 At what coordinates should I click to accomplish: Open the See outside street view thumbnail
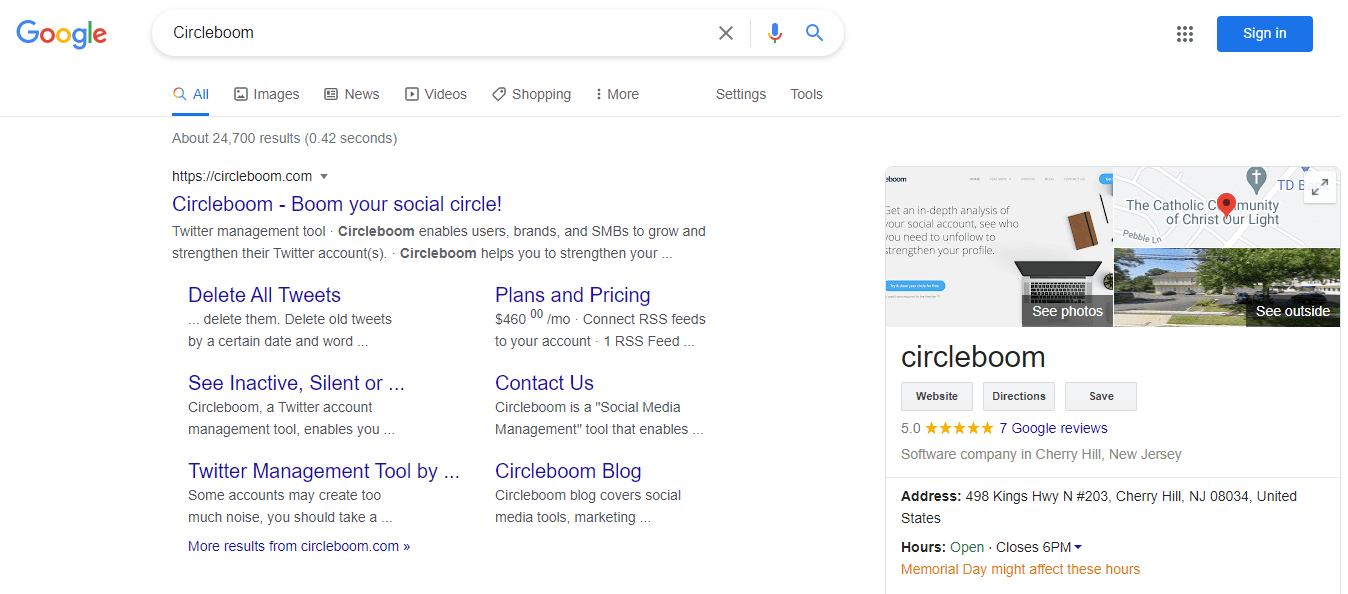coord(1227,287)
